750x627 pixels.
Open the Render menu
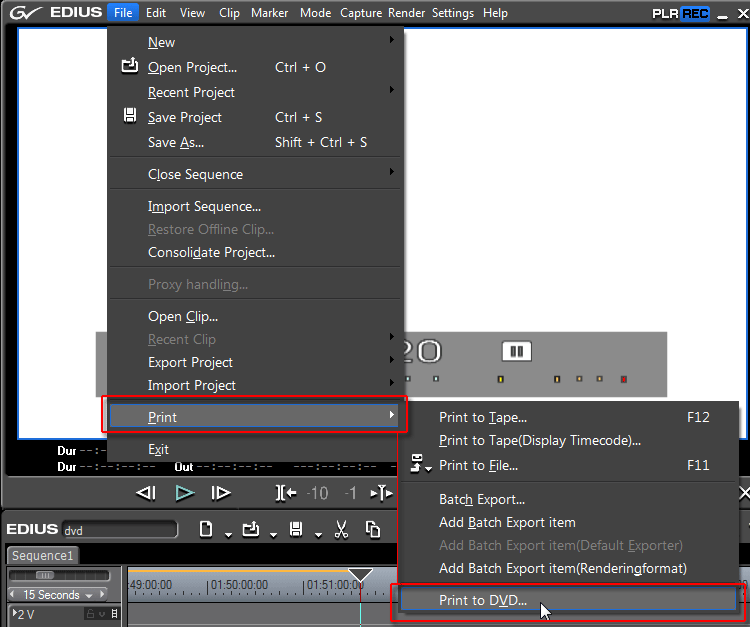(406, 13)
